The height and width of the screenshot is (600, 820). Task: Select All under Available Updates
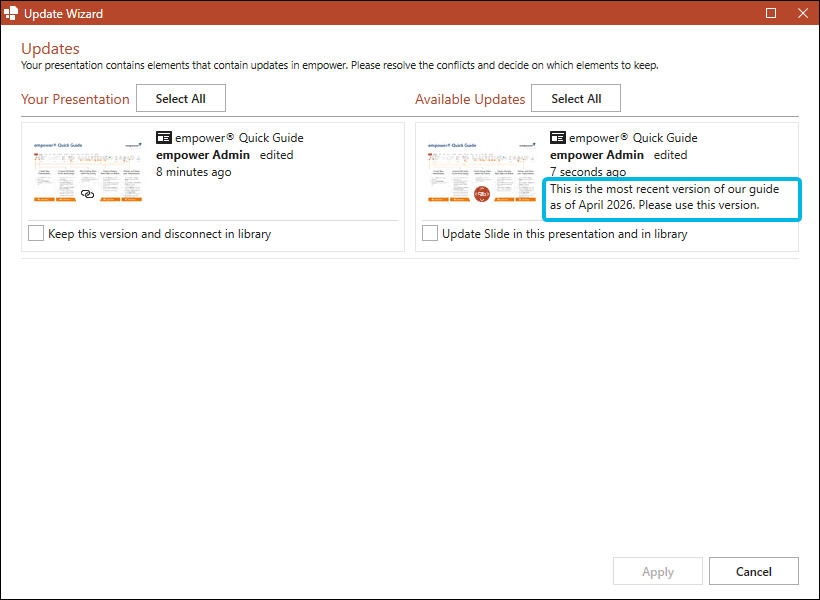click(x=576, y=98)
